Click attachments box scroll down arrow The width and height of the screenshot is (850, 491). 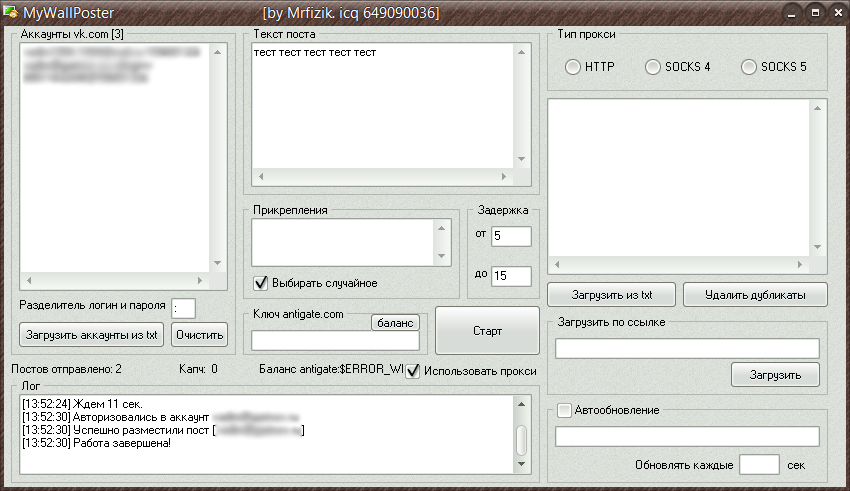[442, 256]
